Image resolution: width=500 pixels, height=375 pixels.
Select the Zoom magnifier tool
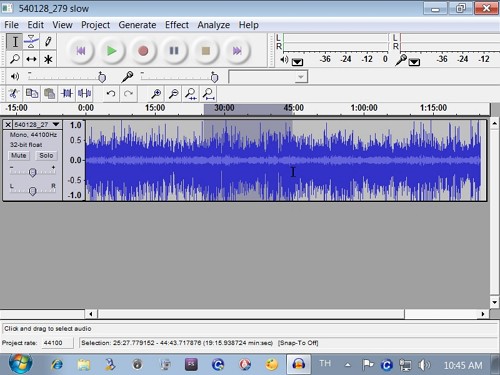click(x=15, y=59)
